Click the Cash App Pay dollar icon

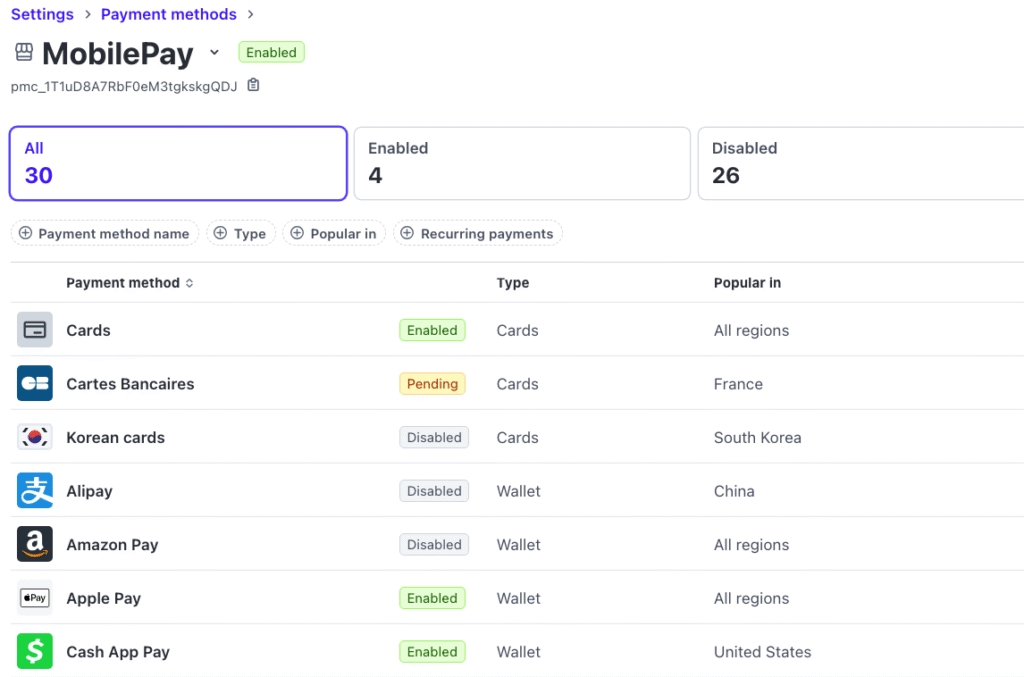(x=34, y=651)
